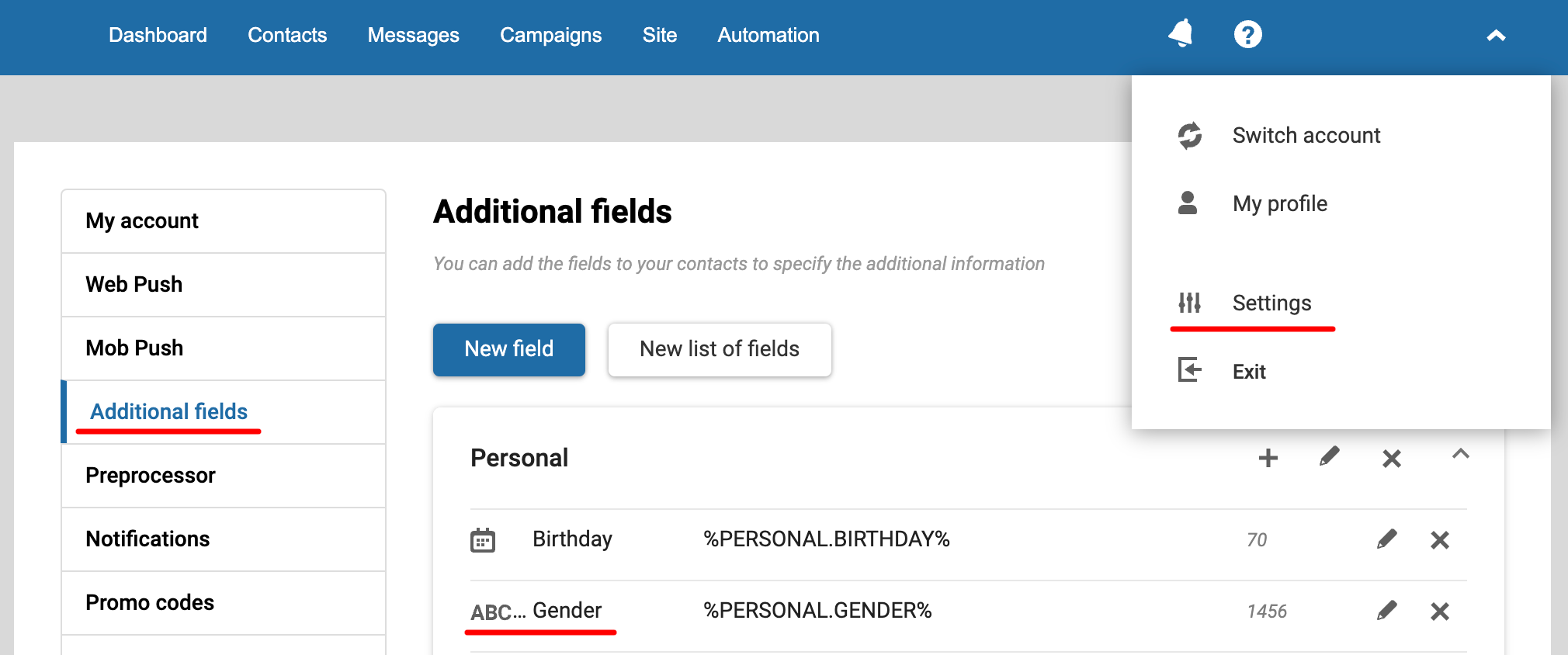Image resolution: width=1568 pixels, height=655 pixels.
Task: Edit the Personal list name
Action: tap(1329, 457)
